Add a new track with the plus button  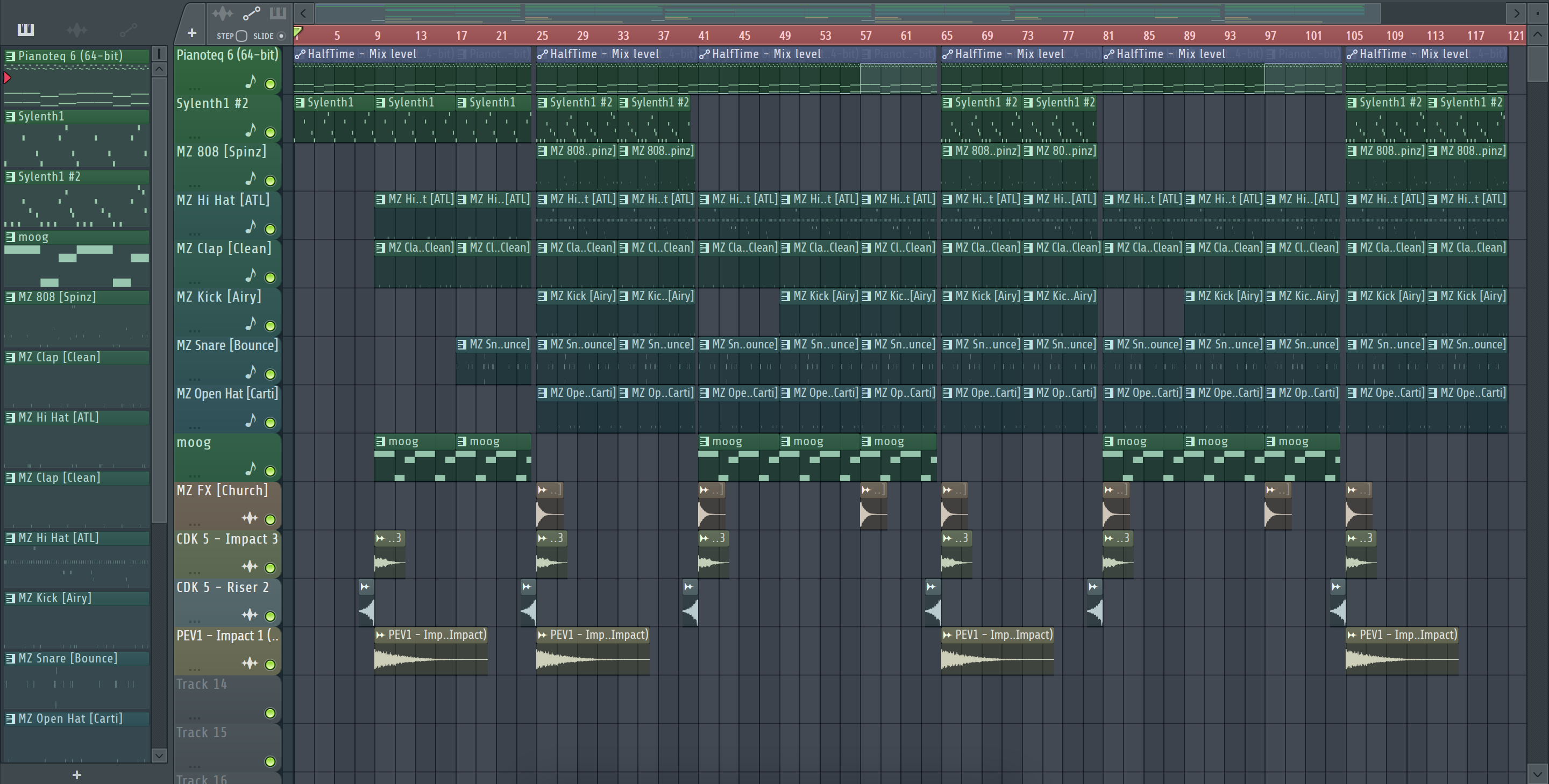tap(192, 33)
